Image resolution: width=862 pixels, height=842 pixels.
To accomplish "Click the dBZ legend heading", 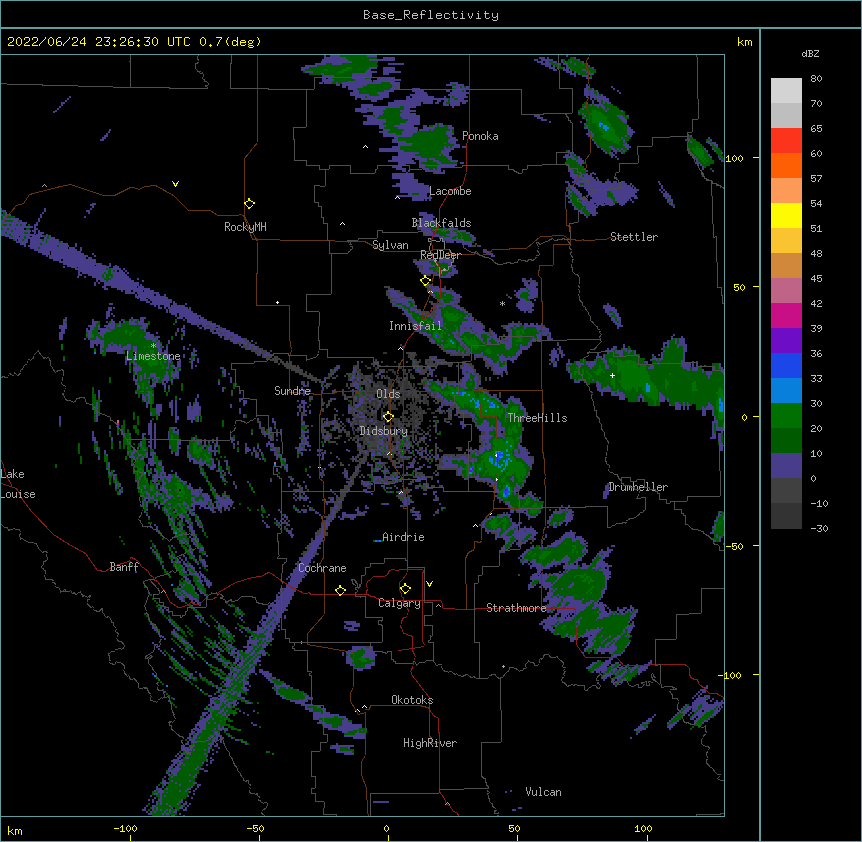I will (810, 54).
